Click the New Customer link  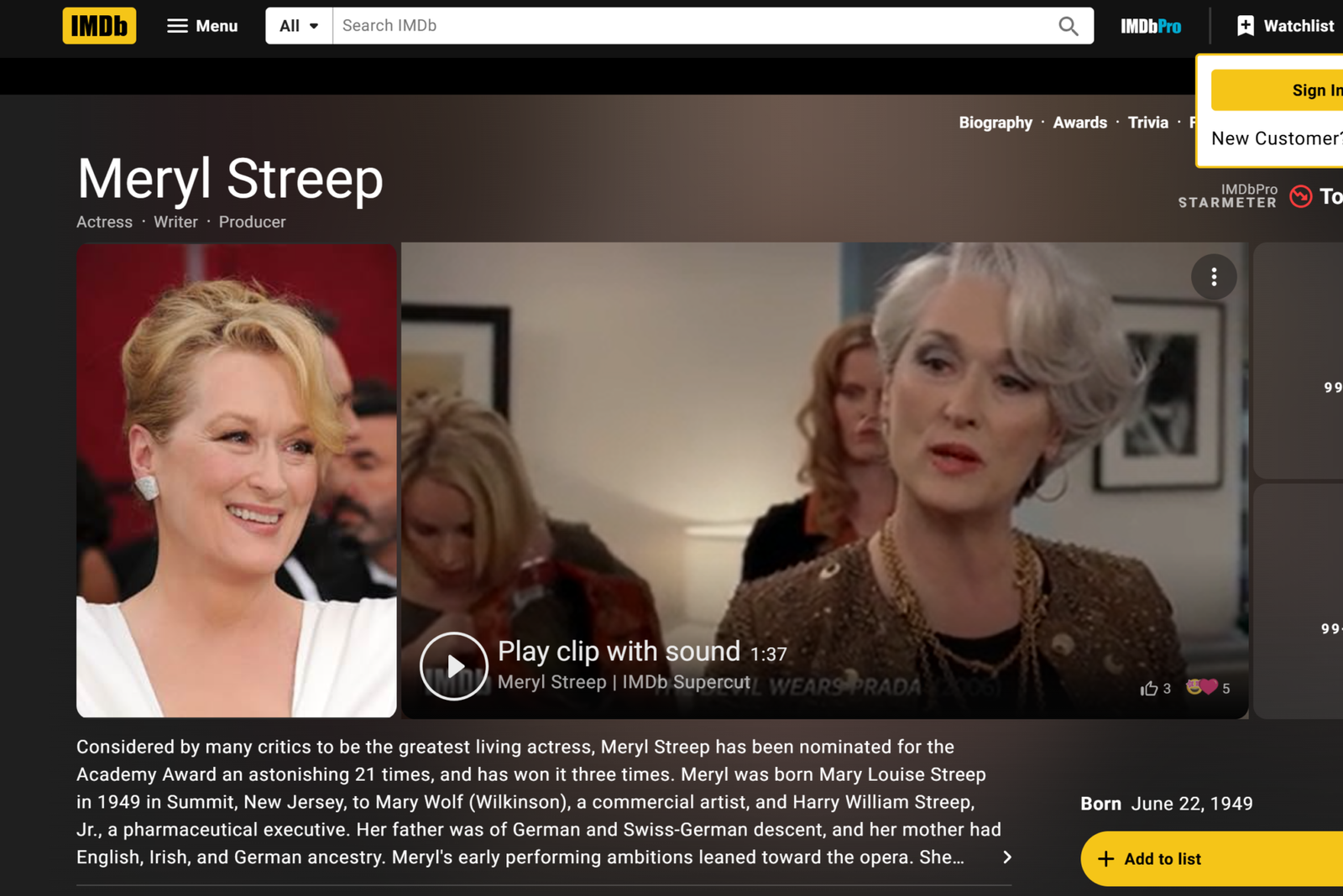click(1276, 138)
